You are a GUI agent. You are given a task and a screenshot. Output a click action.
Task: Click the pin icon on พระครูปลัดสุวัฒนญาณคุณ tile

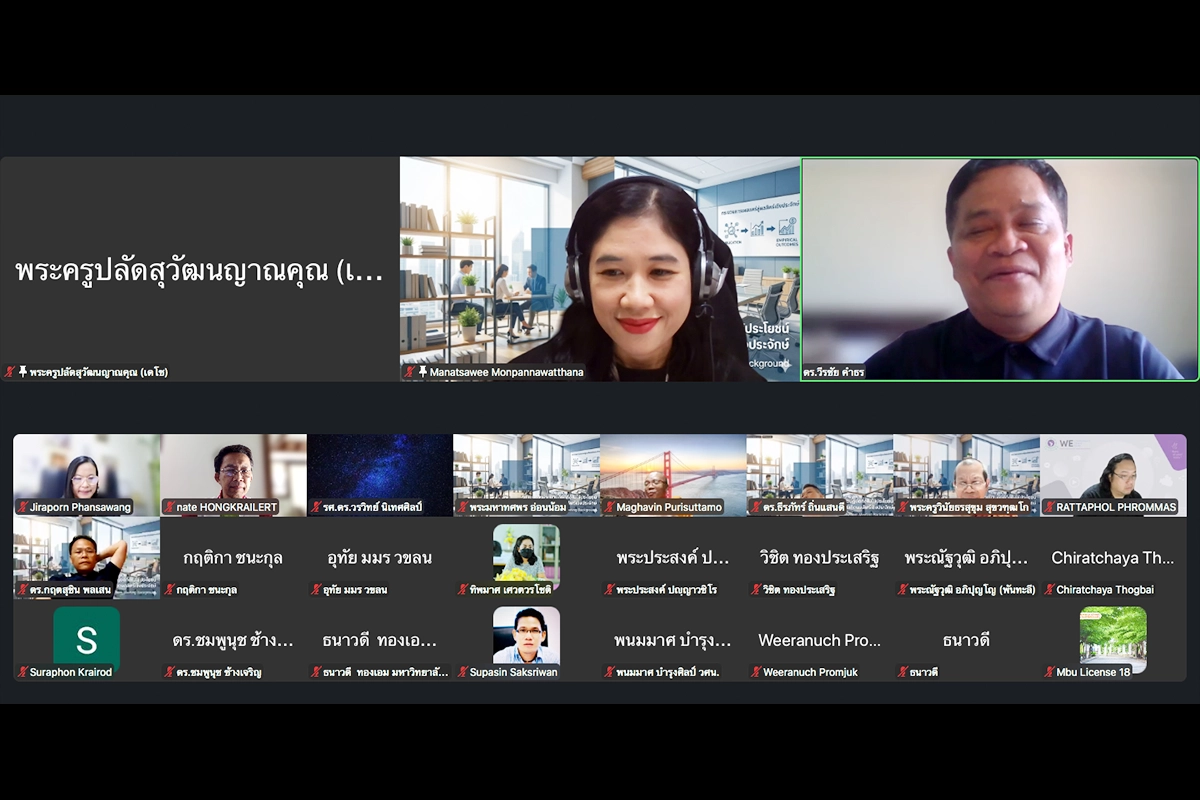pos(22,372)
